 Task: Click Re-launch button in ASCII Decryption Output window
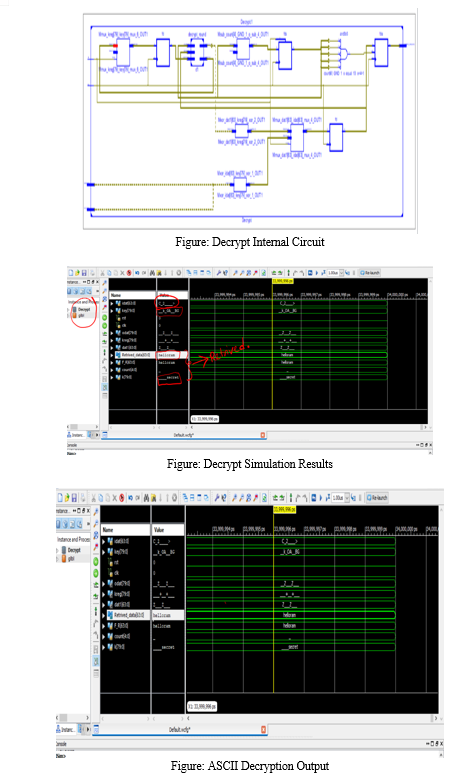[377, 498]
